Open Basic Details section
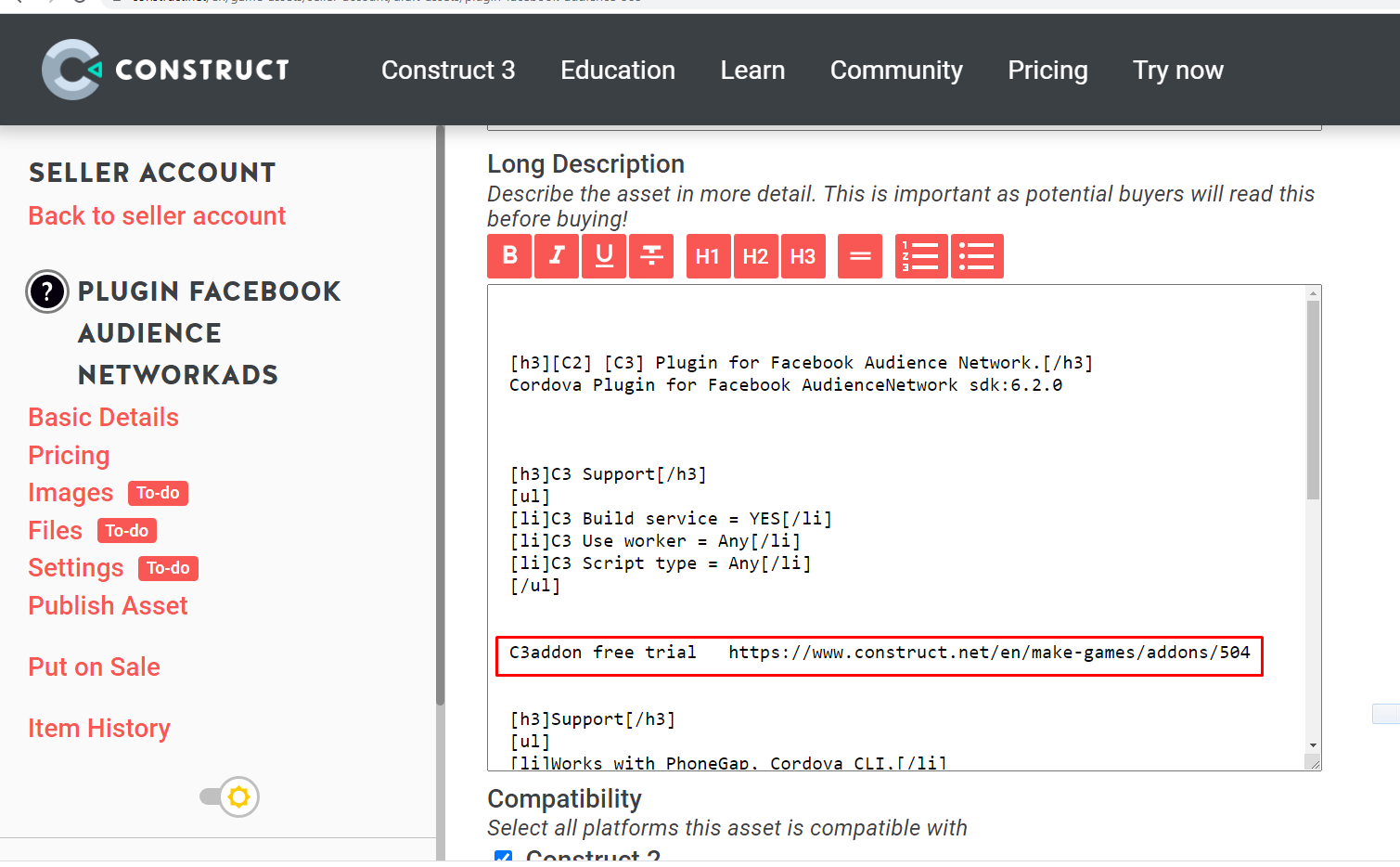Screen dimensions: 1400x867 tap(103, 418)
